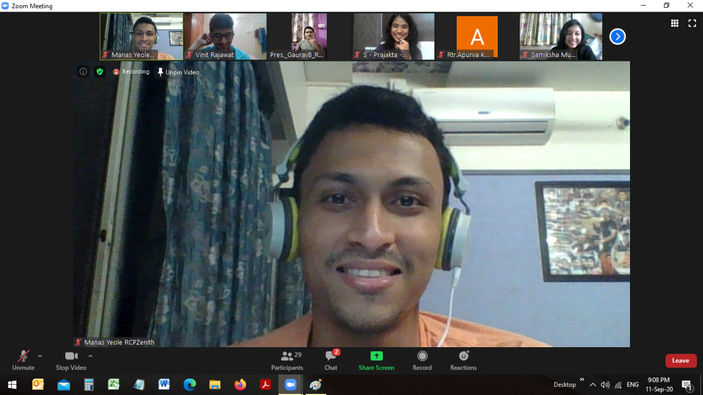Open the notepad-style taskbar app

click(139, 385)
